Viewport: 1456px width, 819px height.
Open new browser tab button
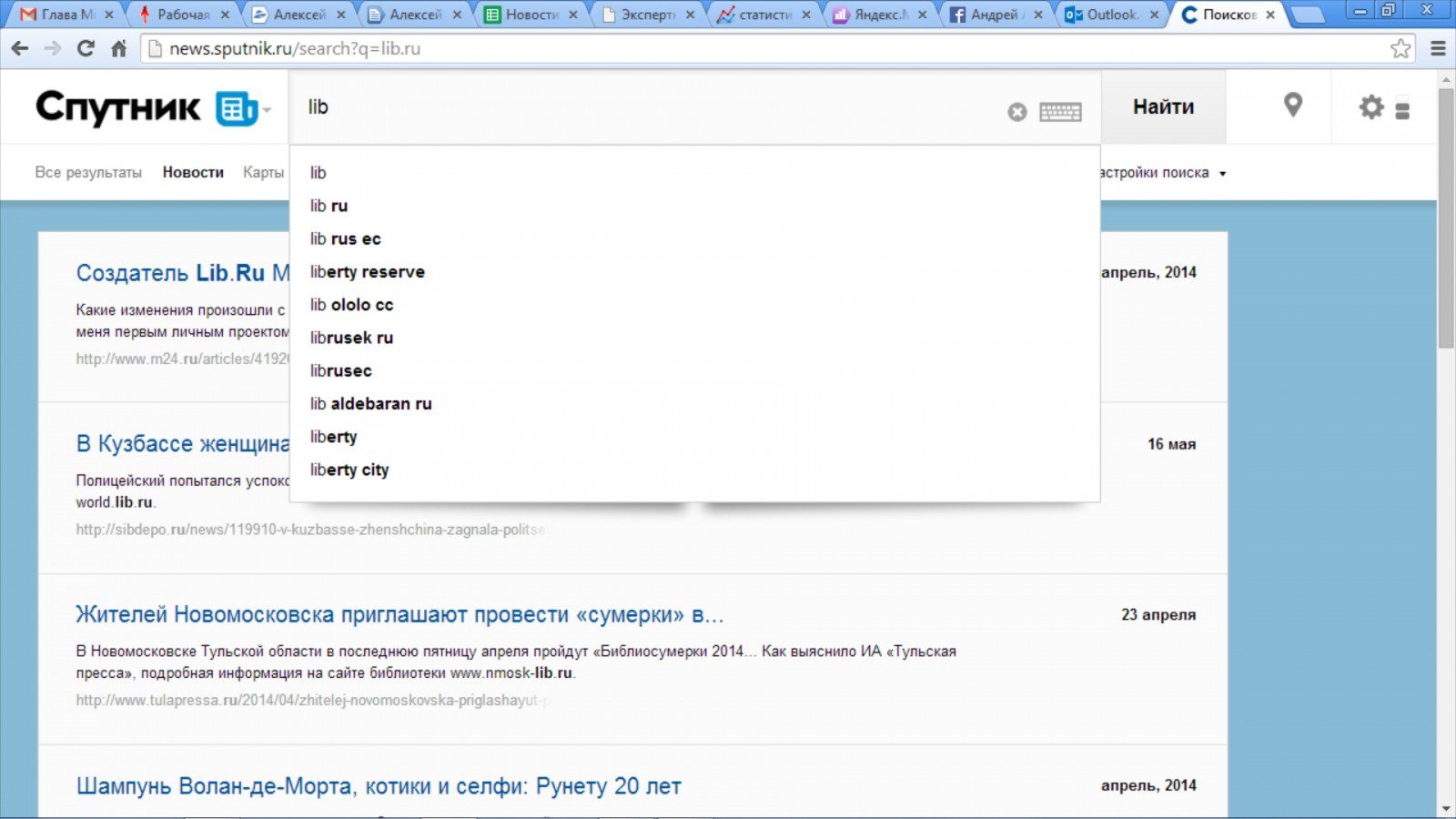(1307, 15)
